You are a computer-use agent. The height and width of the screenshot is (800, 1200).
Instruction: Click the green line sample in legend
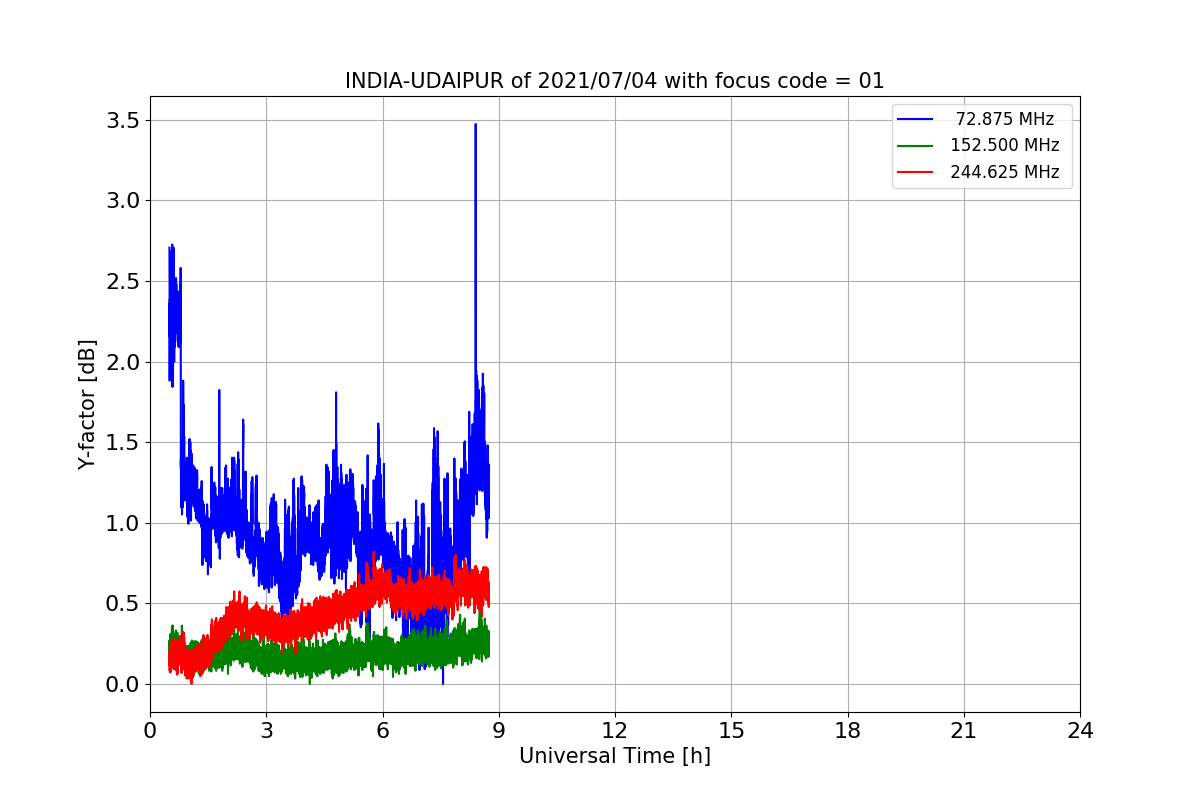(916, 146)
